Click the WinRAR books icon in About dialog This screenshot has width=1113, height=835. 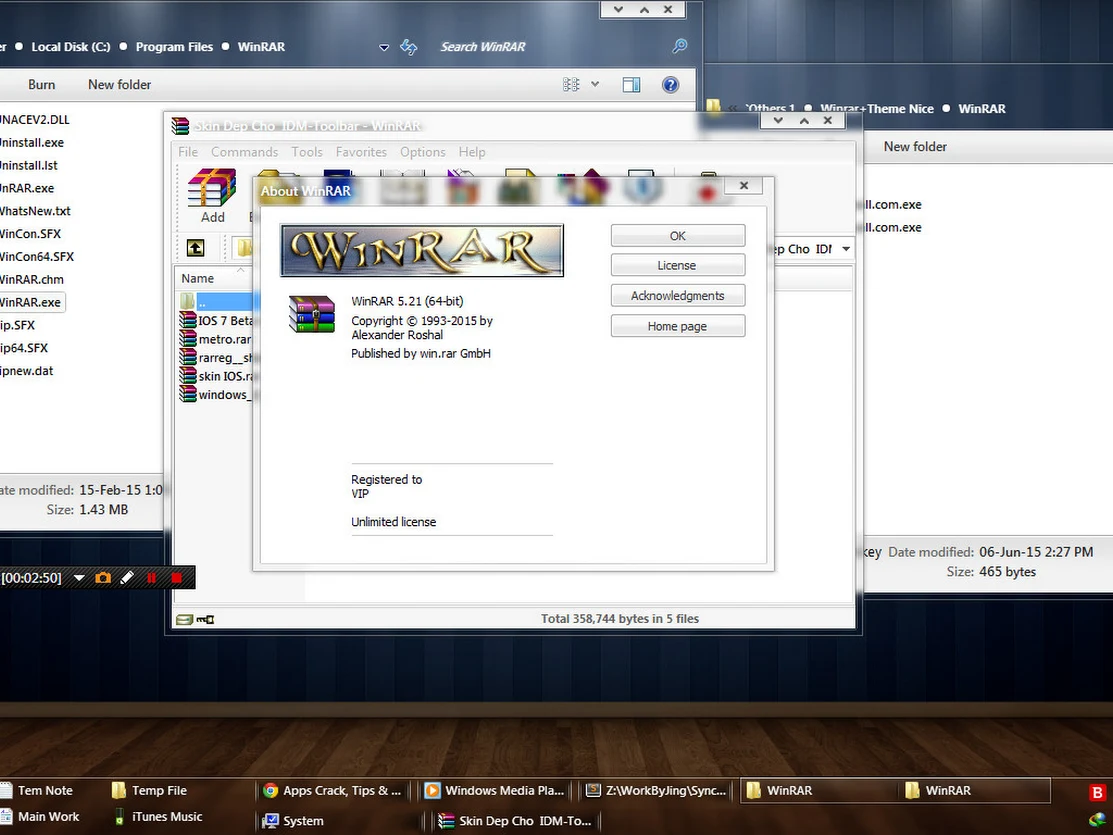click(312, 314)
